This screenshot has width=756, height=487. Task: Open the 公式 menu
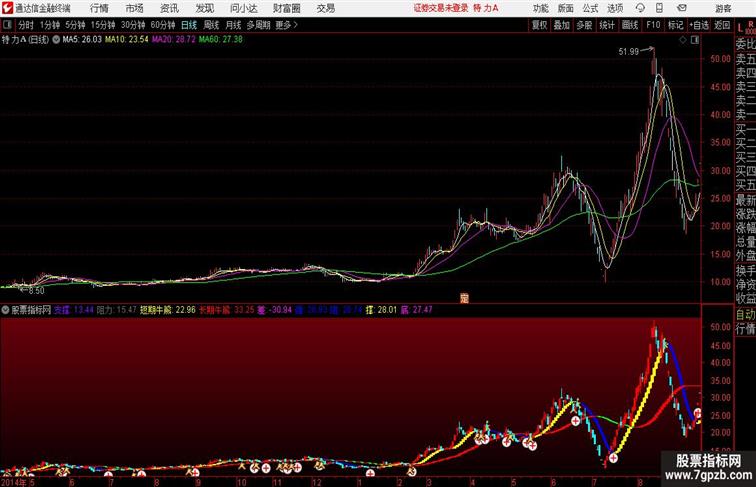[x=590, y=8]
